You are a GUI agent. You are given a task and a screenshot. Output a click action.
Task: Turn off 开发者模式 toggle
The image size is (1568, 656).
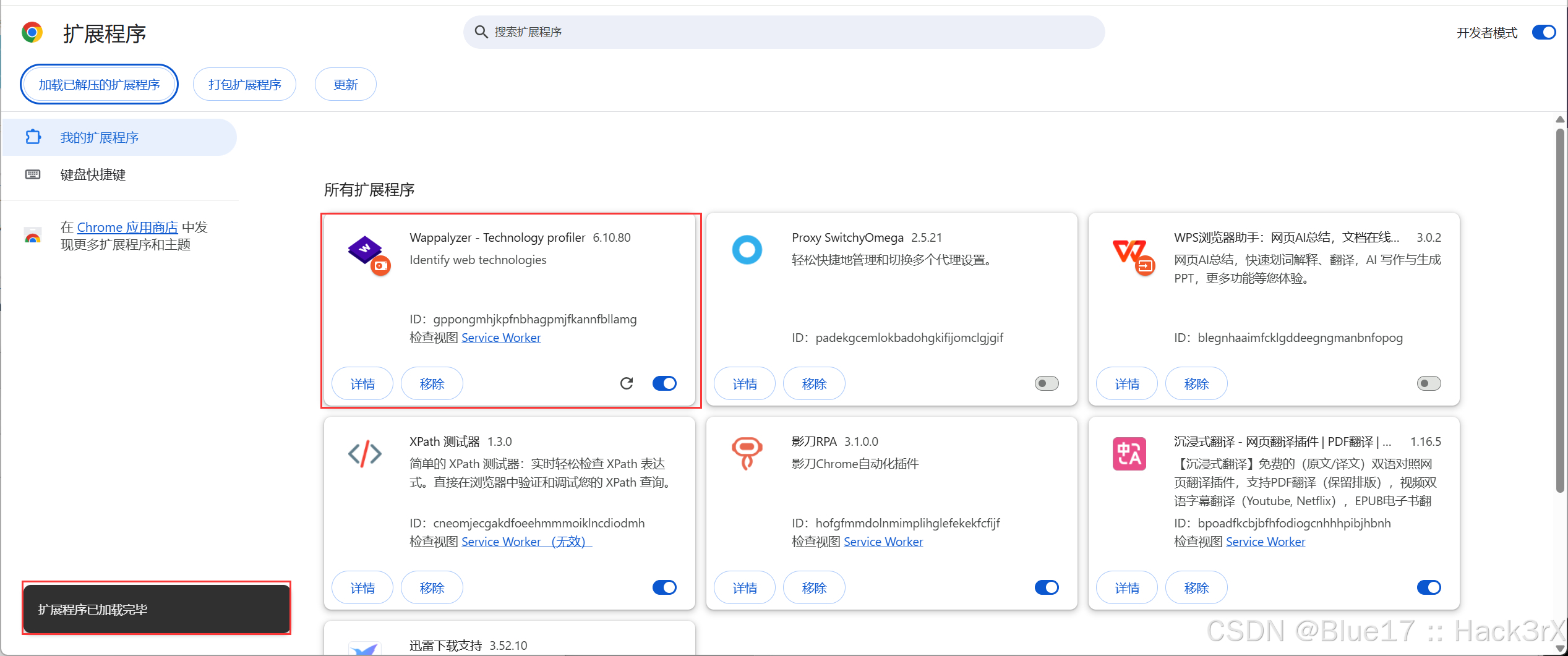[1544, 32]
